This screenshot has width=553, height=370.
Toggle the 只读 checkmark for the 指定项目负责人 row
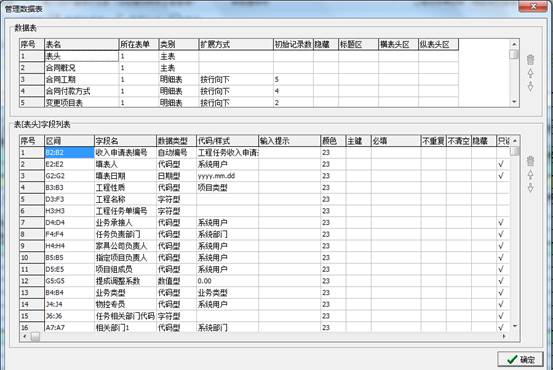501,257
